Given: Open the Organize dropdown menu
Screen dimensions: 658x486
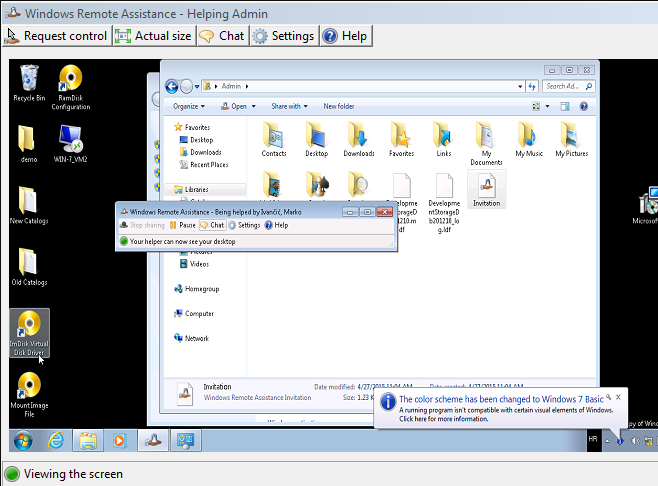Looking at the screenshot, I should point(189,107).
